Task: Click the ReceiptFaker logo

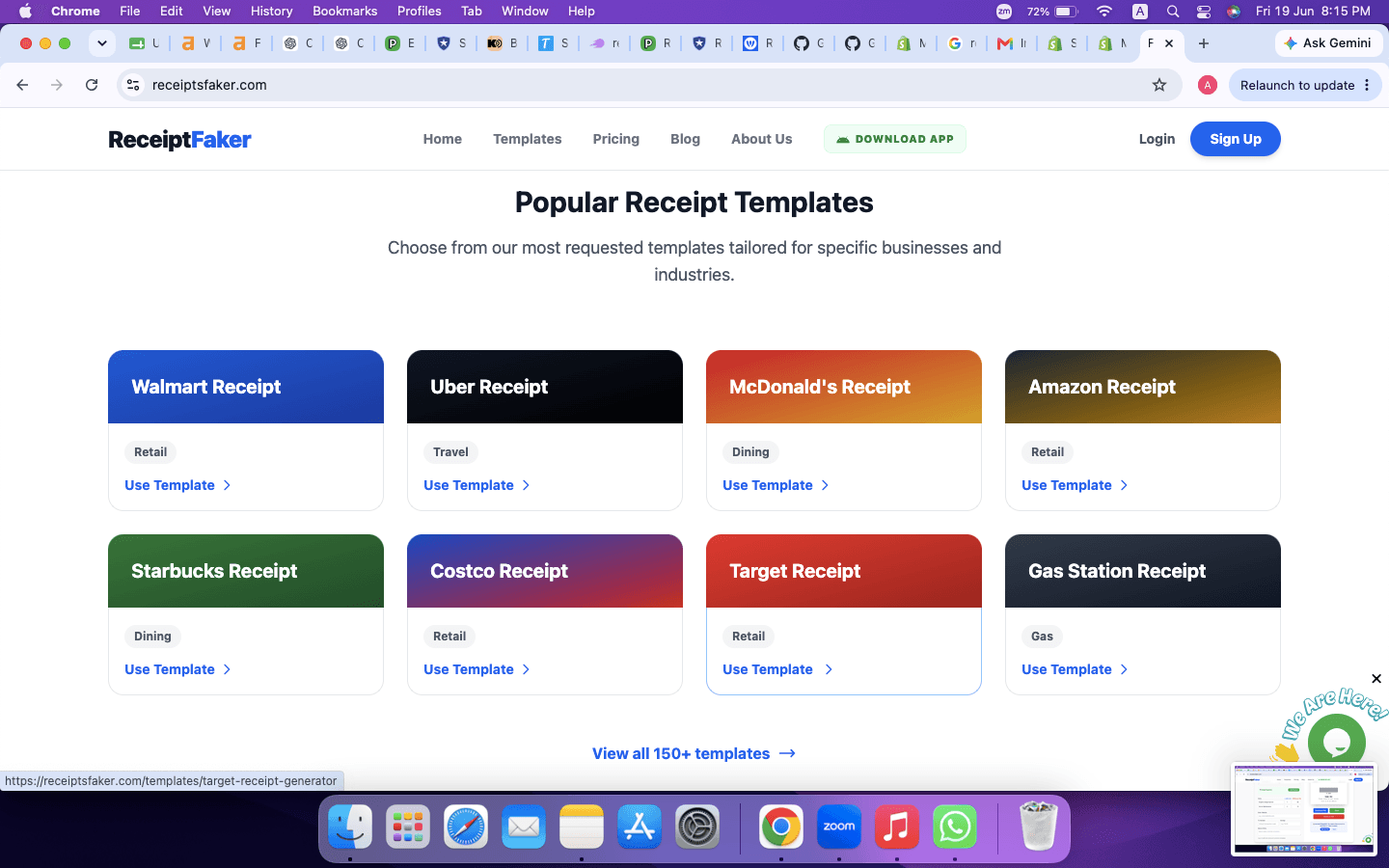Action: click(179, 140)
